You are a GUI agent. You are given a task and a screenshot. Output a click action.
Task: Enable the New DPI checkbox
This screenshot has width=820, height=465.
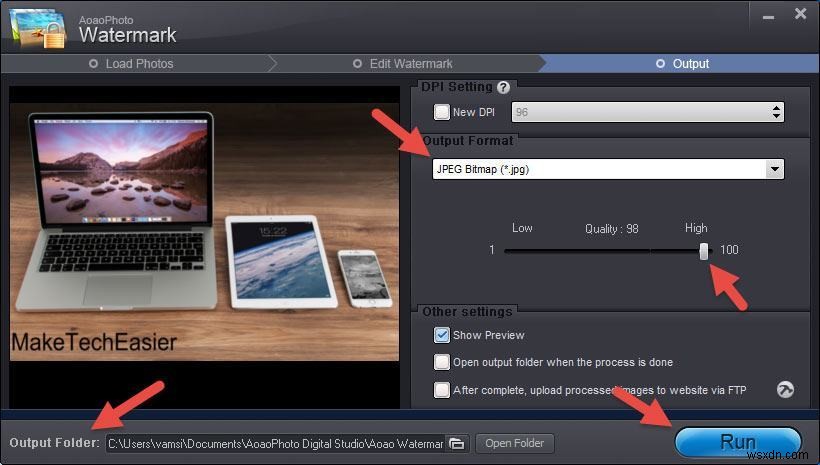(x=442, y=112)
